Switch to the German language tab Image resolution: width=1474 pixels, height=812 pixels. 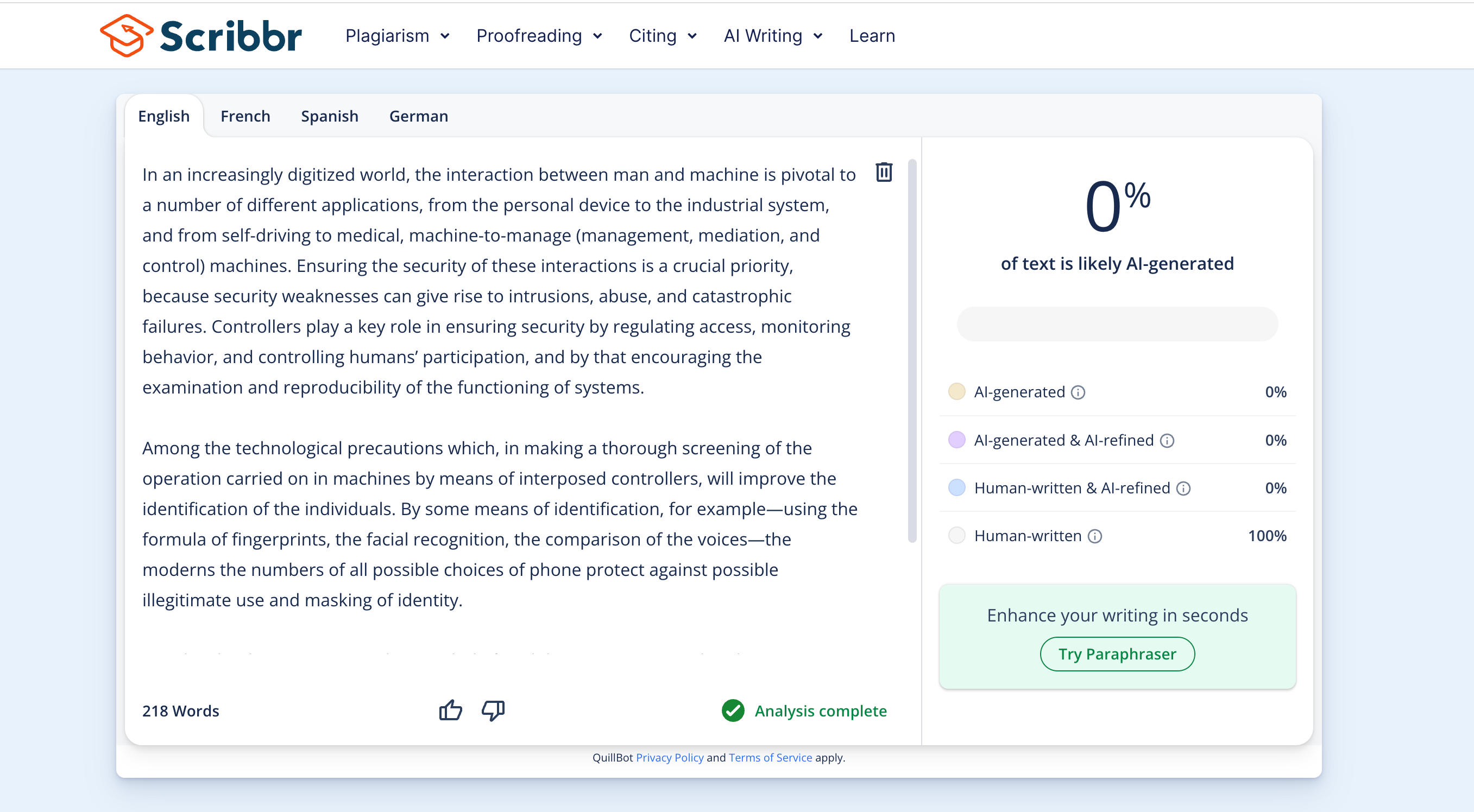tap(418, 116)
